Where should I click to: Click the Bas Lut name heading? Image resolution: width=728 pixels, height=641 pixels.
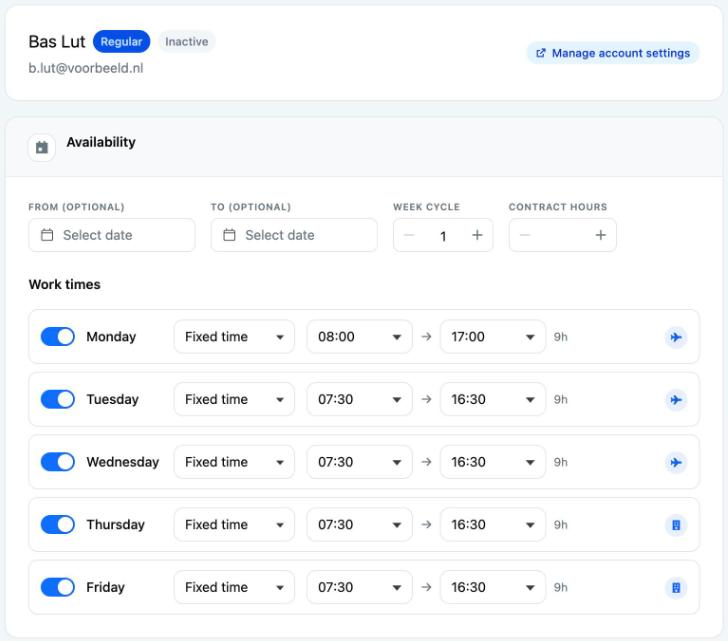click(x=57, y=42)
